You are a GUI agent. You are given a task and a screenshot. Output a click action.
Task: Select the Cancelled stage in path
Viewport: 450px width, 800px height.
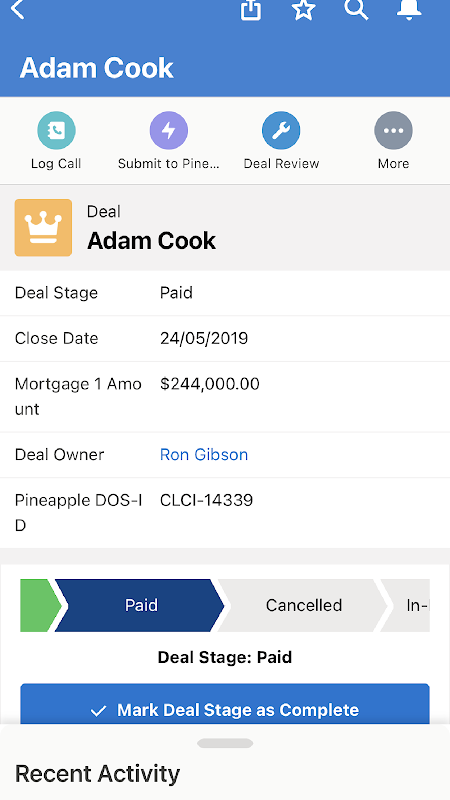coord(303,605)
